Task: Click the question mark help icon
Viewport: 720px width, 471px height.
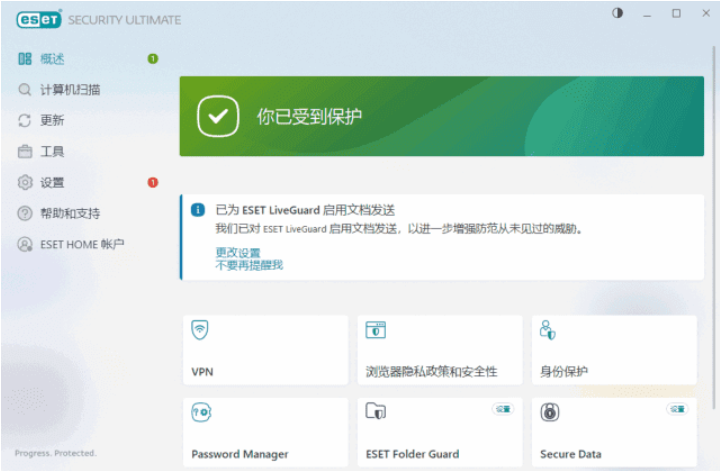Action: click(25, 213)
